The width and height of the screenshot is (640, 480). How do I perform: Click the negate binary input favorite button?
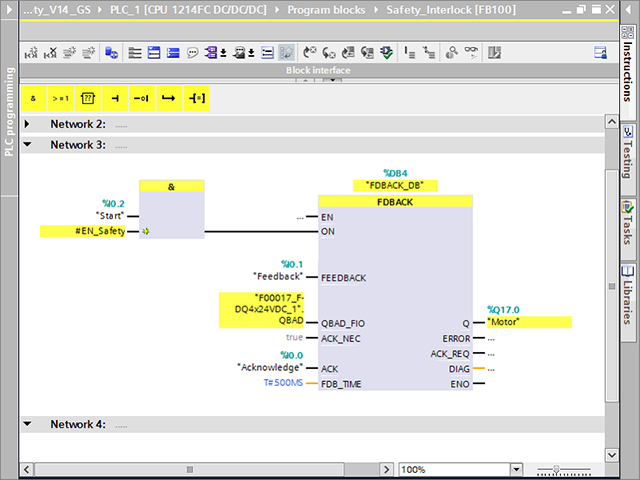pyautogui.click(x=142, y=98)
